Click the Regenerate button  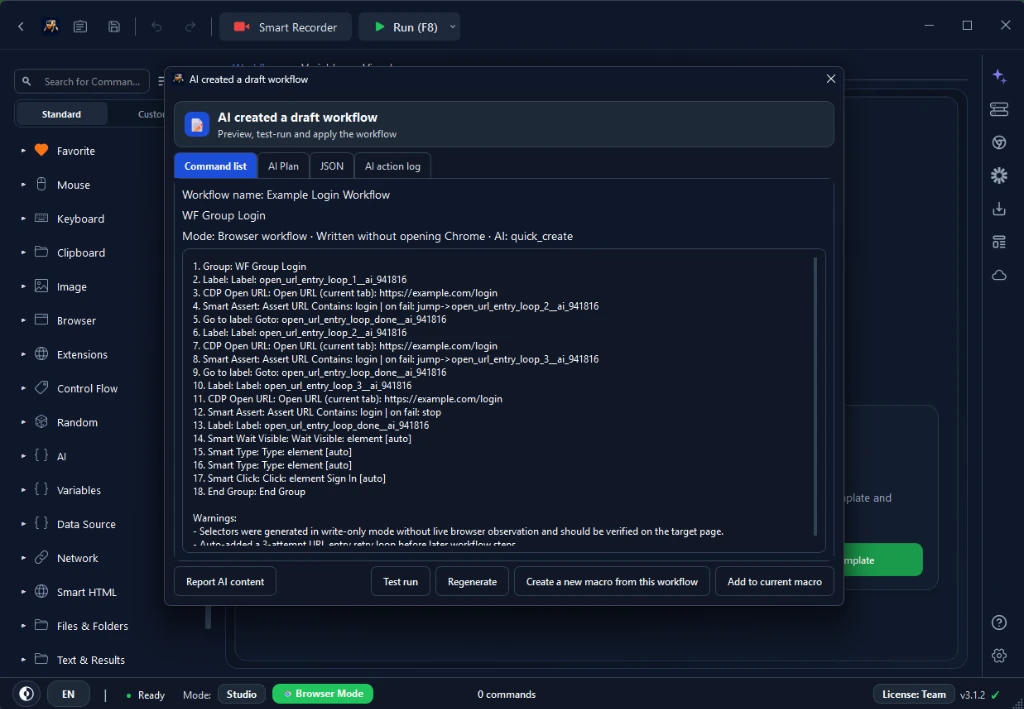pos(472,582)
